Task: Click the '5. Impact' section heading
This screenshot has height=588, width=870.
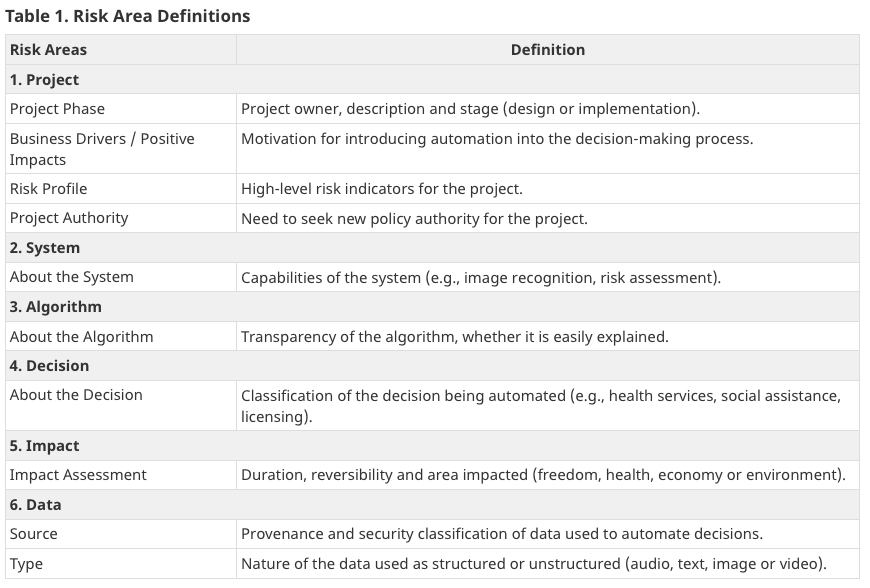Action: click(x=44, y=446)
